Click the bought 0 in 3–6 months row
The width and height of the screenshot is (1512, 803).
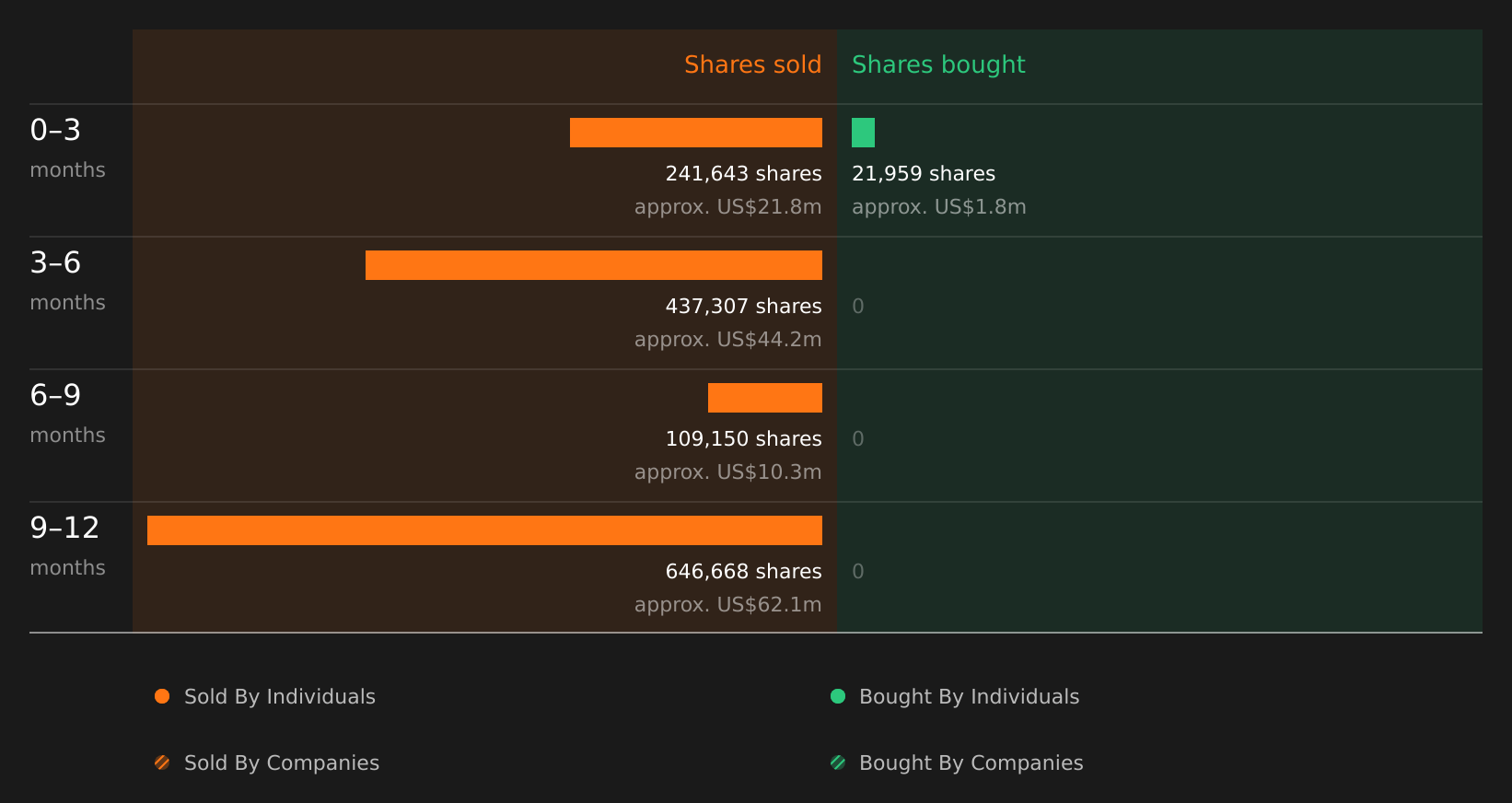coord(858,307)
